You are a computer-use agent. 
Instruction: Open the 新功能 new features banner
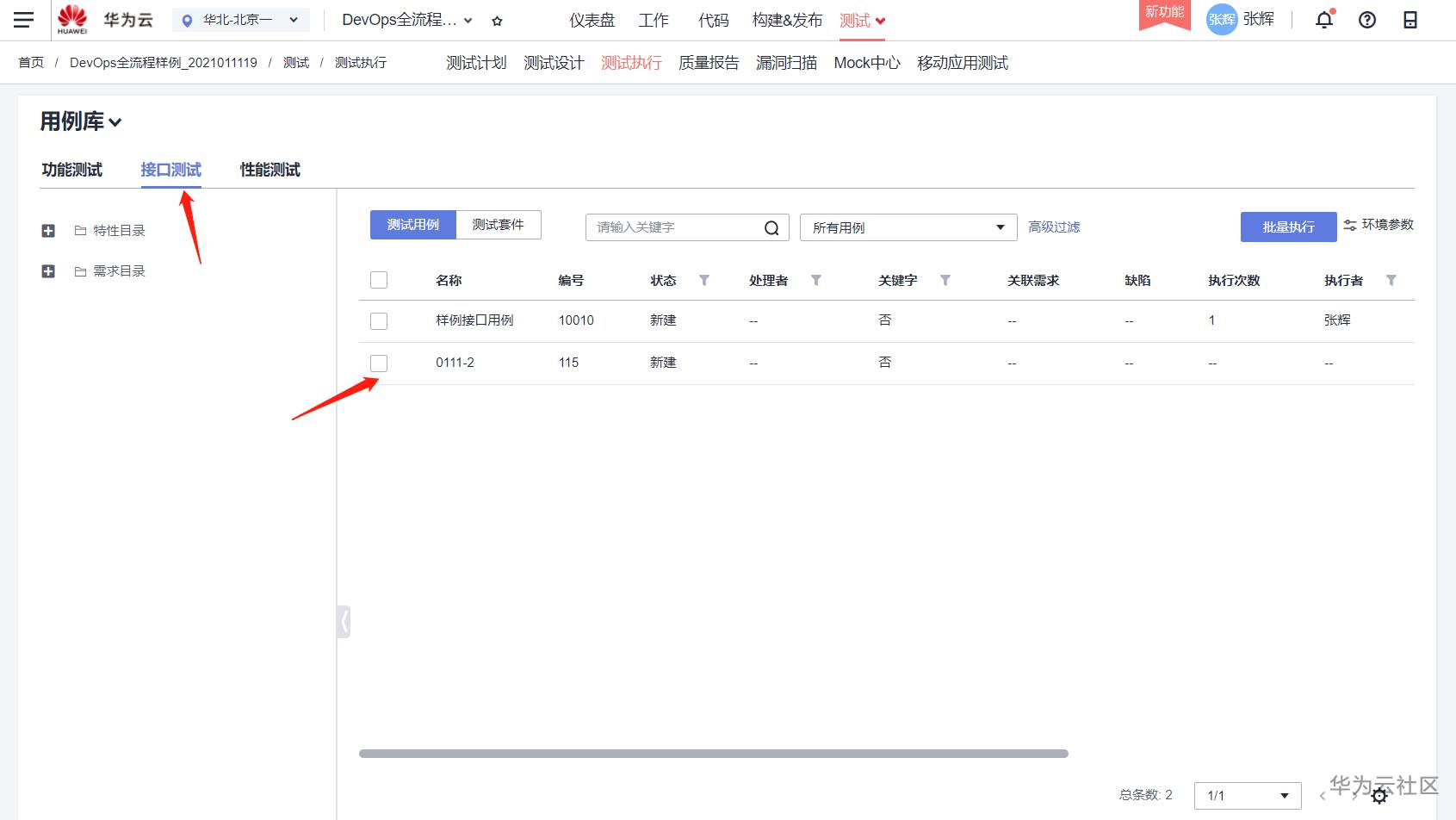point(1165,15)
